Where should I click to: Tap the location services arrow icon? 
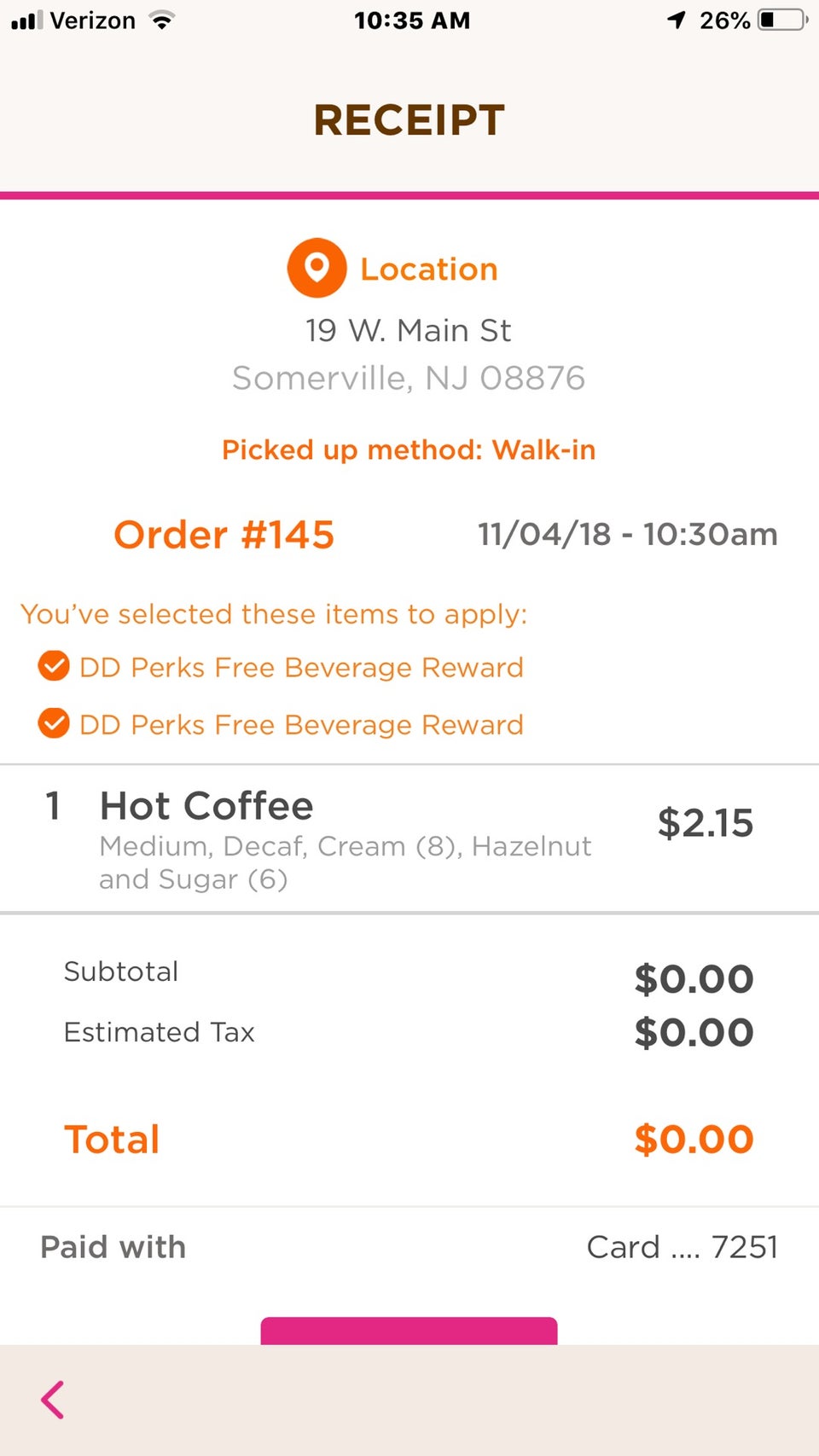[677, 20]
